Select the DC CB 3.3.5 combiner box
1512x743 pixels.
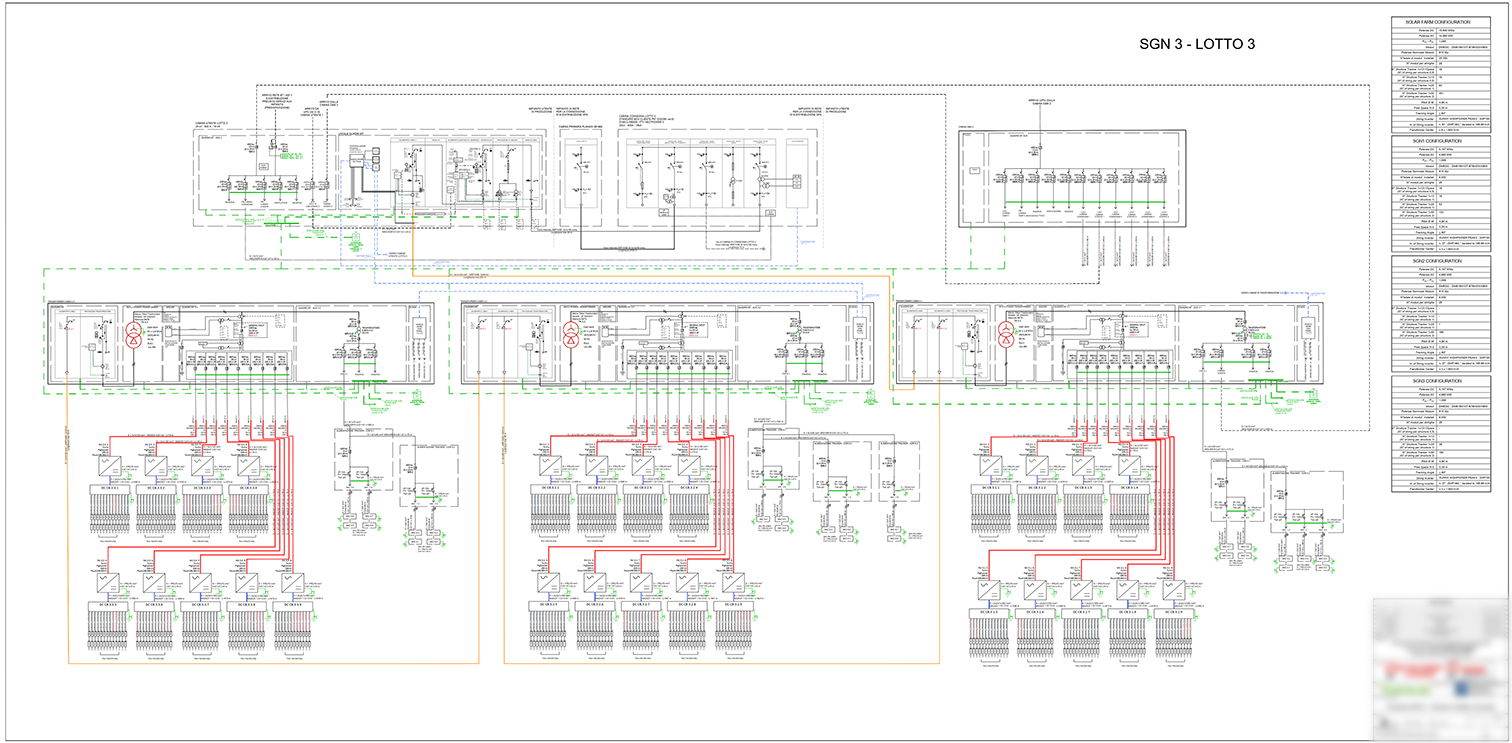pyautogui.click(x=106, y=605)
